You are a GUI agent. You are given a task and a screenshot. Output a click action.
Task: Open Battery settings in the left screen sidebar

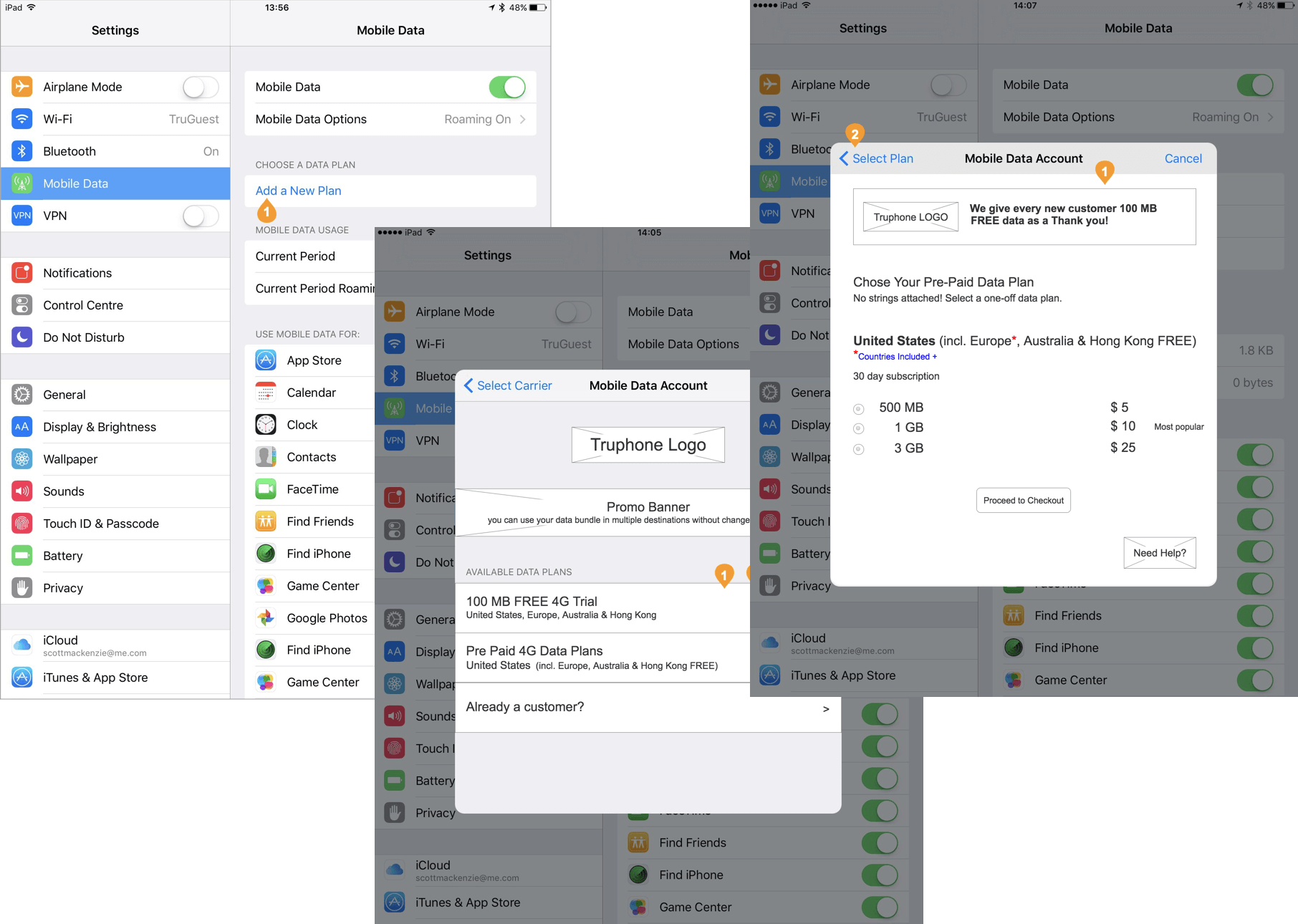click(x=115, y=556)
